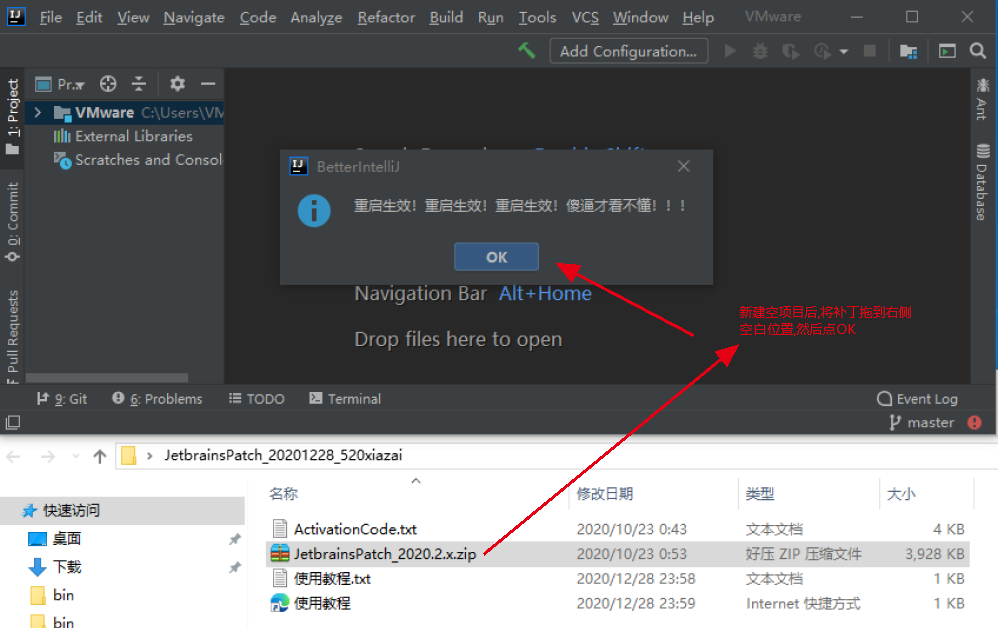Click the Debug bug icon in toolbar
The width and height of the screenshot is (998, 628).
760,51
